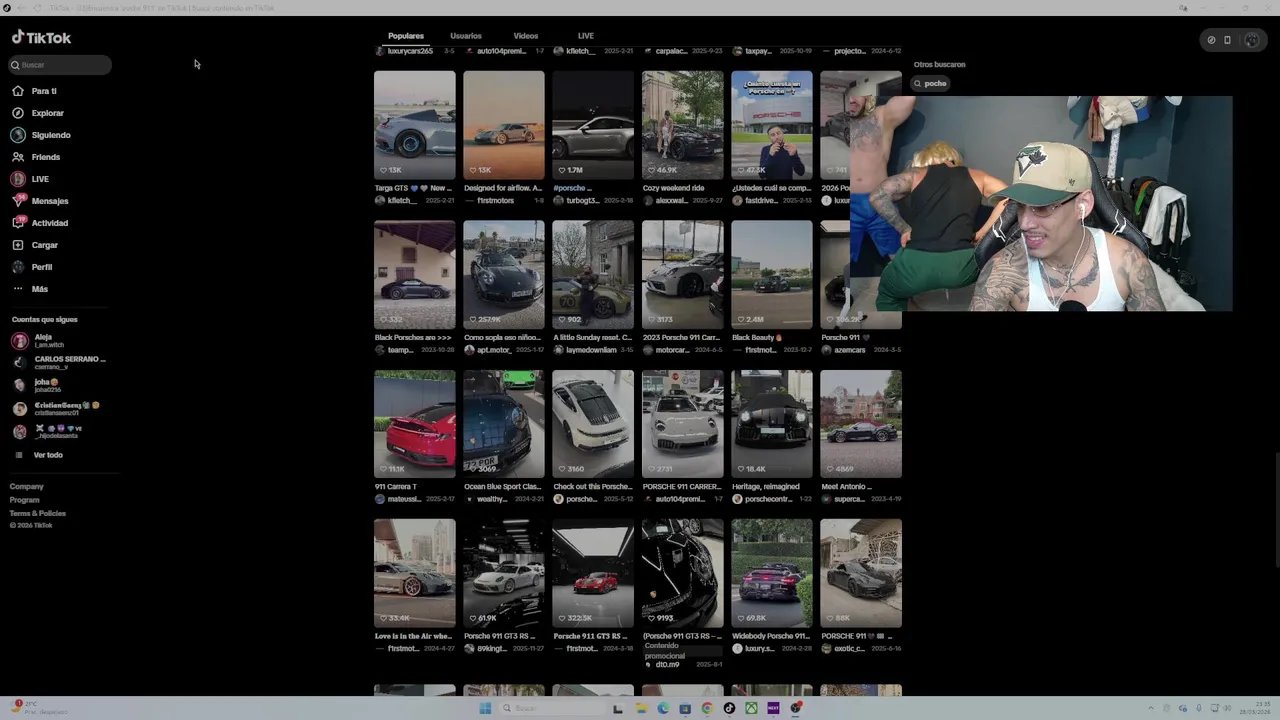This screenshot has height=720, width=1280.
Task: Click author 'dt0.m9' under promotional video
Action: point(667,664)
